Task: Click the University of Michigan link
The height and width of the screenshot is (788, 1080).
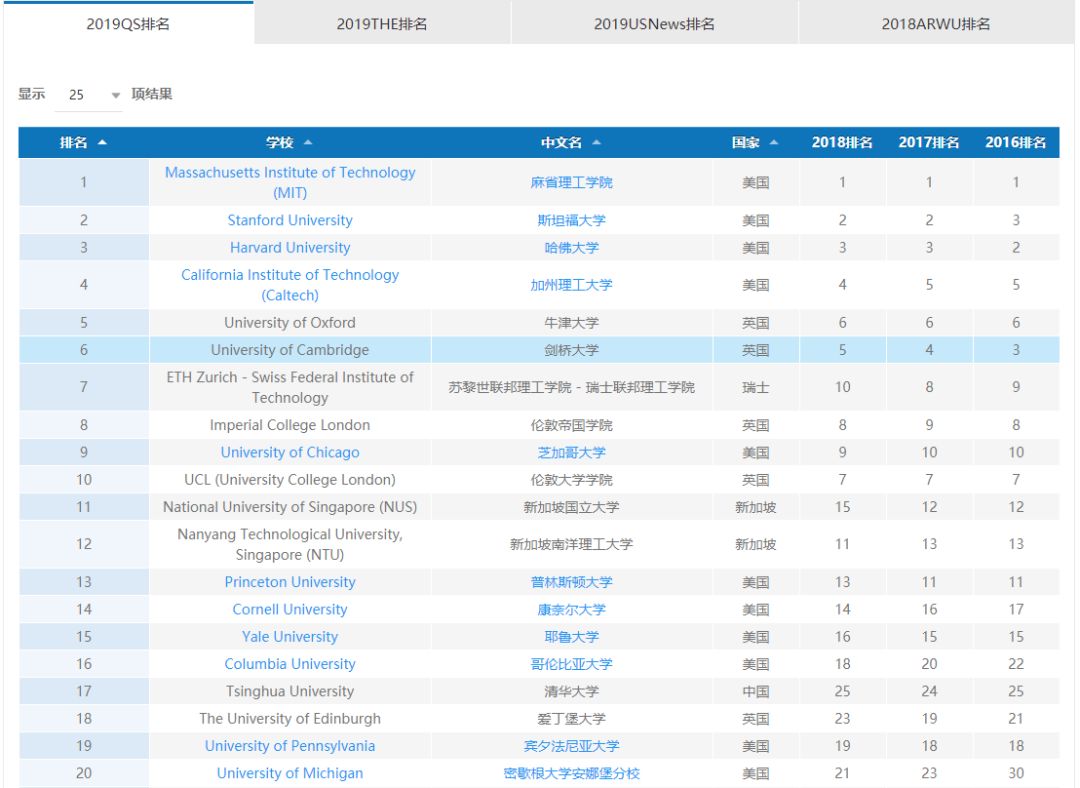Action: [x=290, y=774]
